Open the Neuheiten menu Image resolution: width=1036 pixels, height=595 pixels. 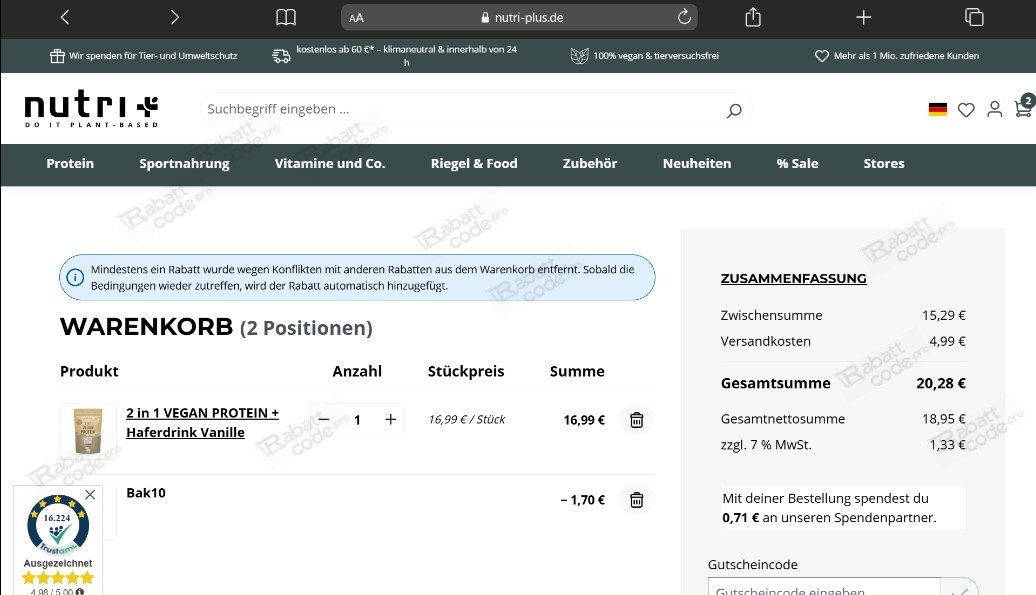point(697,164)
